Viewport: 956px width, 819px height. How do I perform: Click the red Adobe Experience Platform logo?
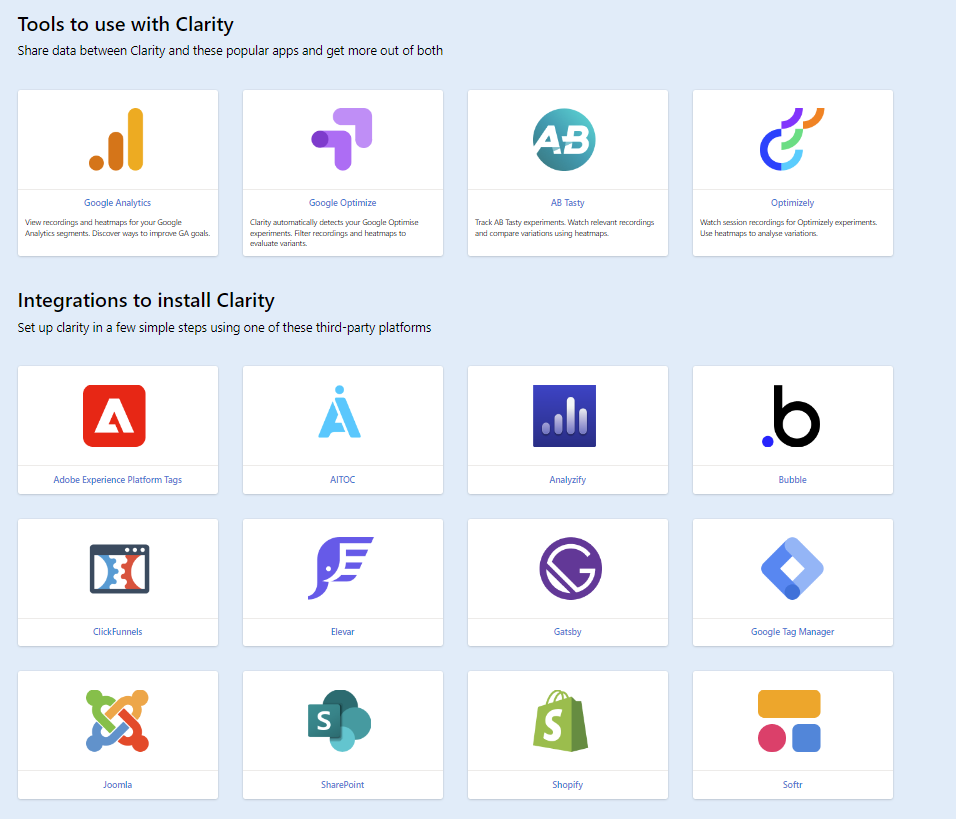(114, 416)
